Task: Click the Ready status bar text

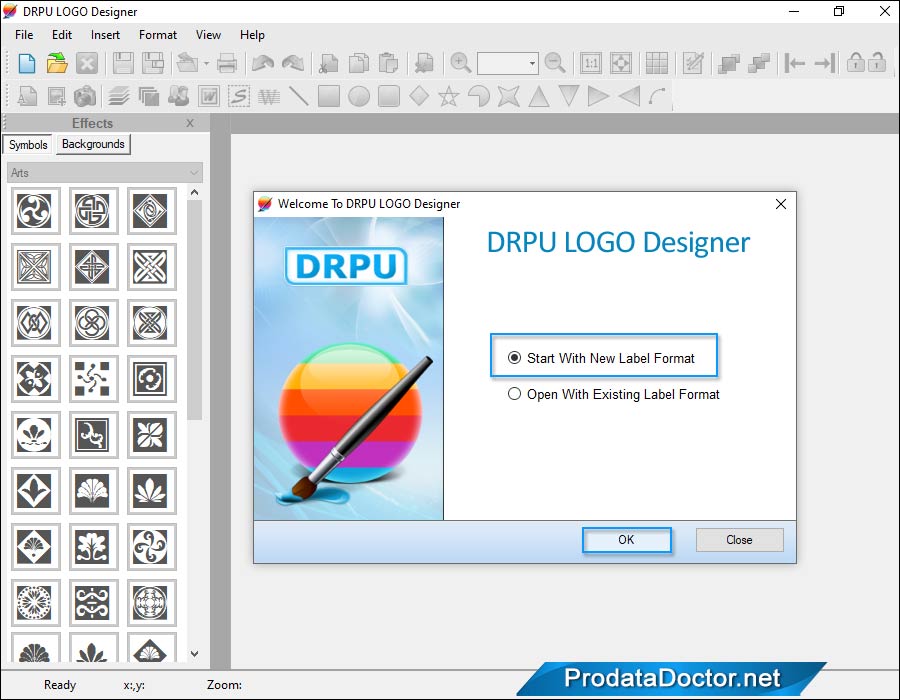Action: (x=60, y=685)
